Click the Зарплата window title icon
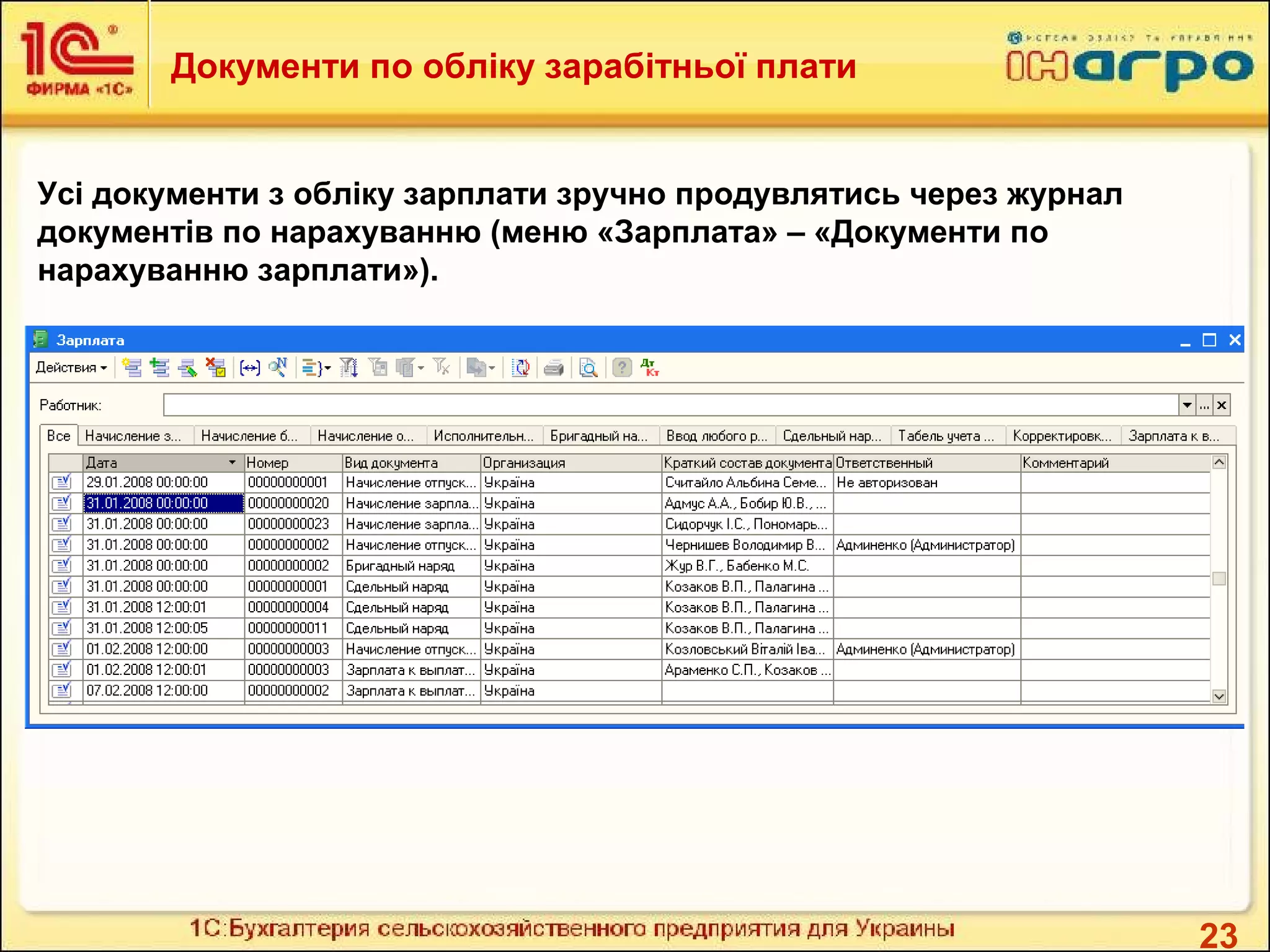 (40, 340)
